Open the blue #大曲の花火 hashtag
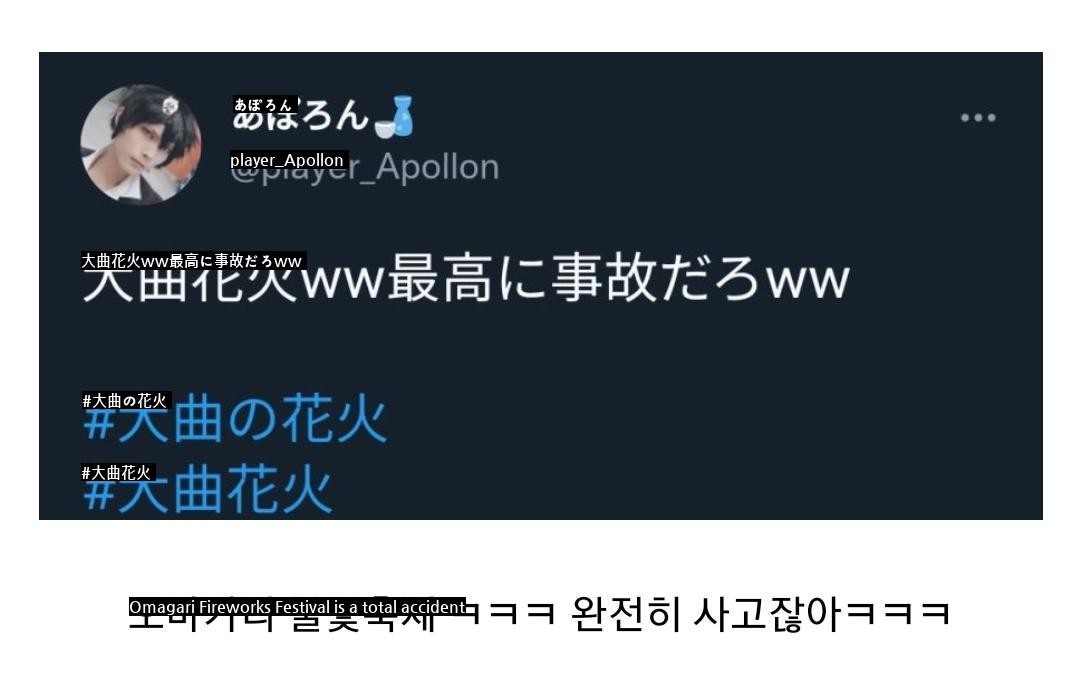This screenshot has height=679, width=1080. 235,419
